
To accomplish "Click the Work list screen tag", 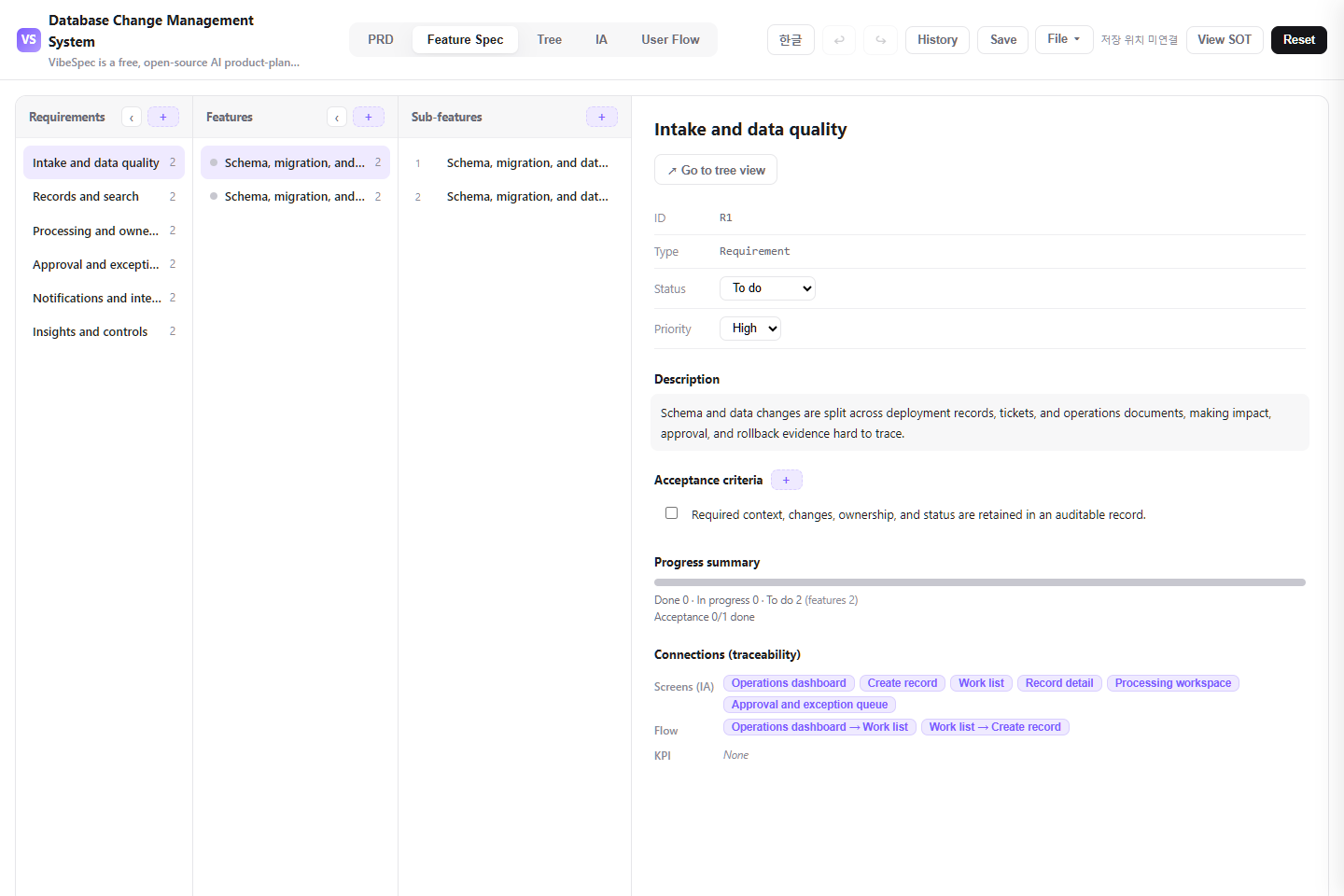I will [x=981, y=683].
